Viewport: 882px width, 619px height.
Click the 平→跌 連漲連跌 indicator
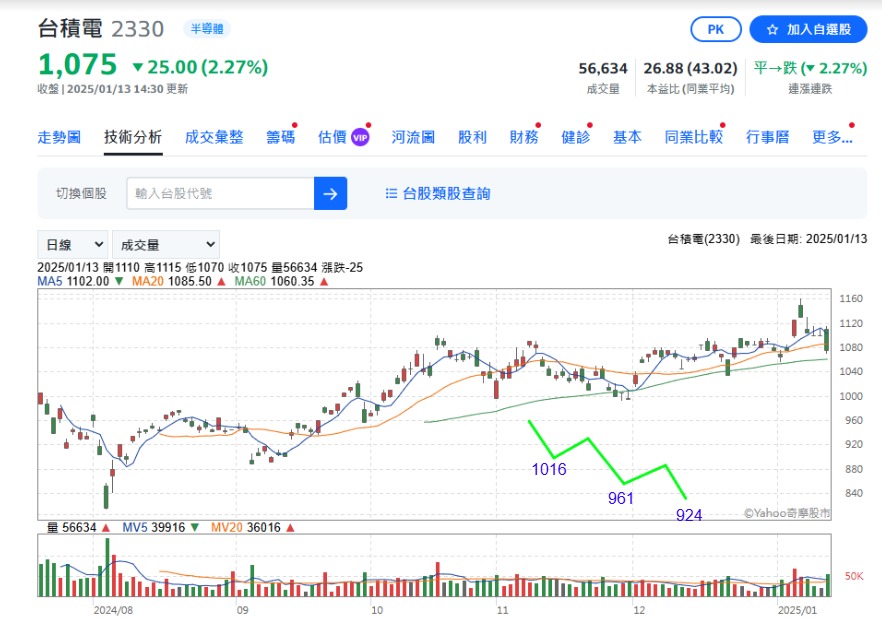pos(810,69)
